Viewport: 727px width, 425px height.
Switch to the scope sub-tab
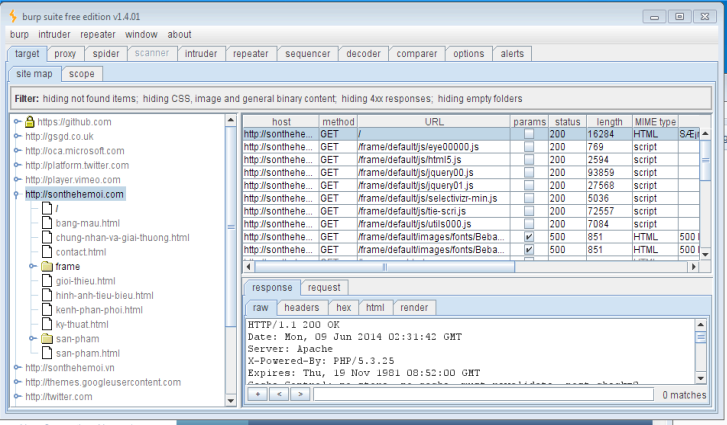pyautogui.click(x=82, y=74)
